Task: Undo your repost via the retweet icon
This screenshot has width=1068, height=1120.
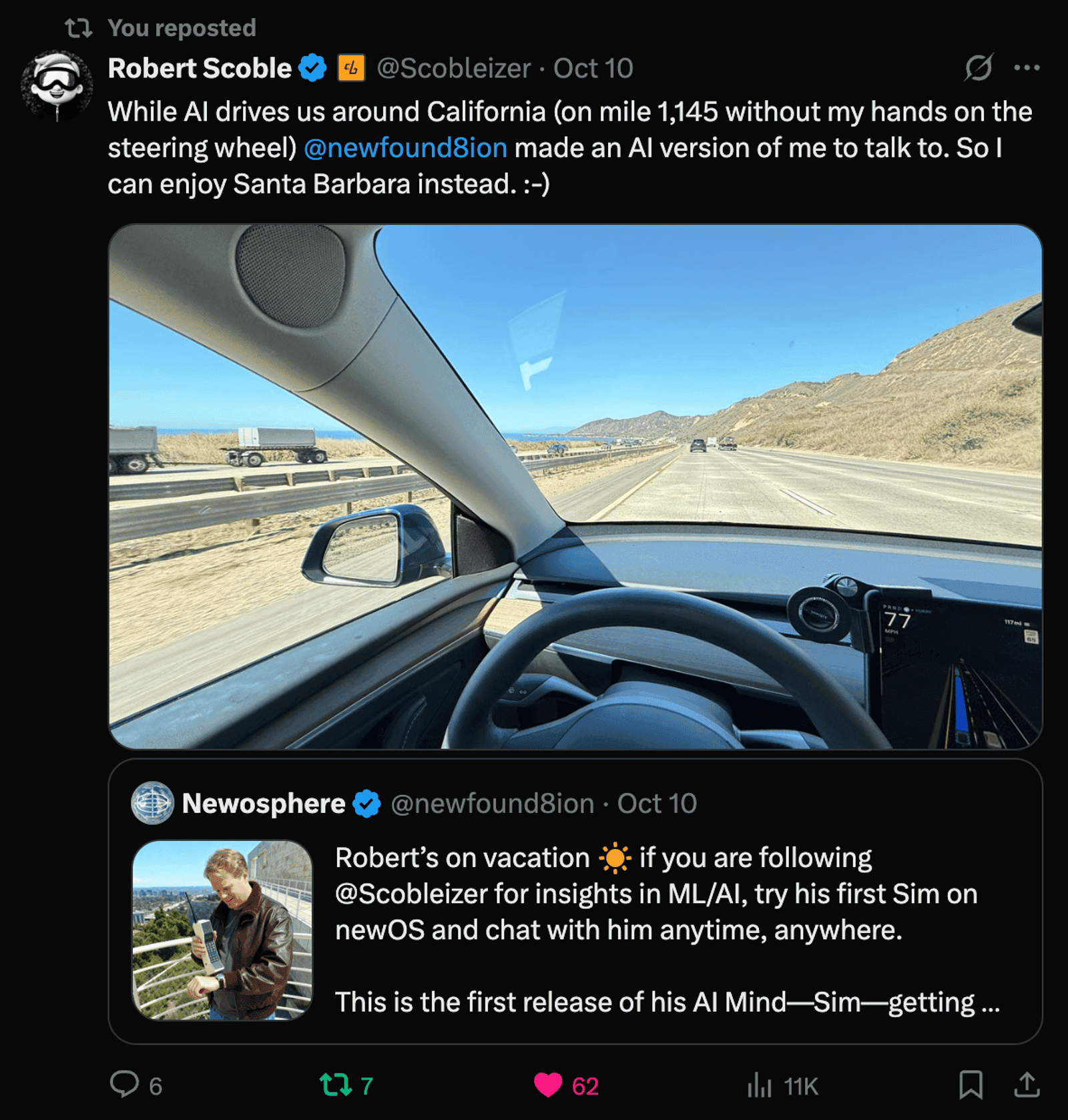Action: point(335,1081)
